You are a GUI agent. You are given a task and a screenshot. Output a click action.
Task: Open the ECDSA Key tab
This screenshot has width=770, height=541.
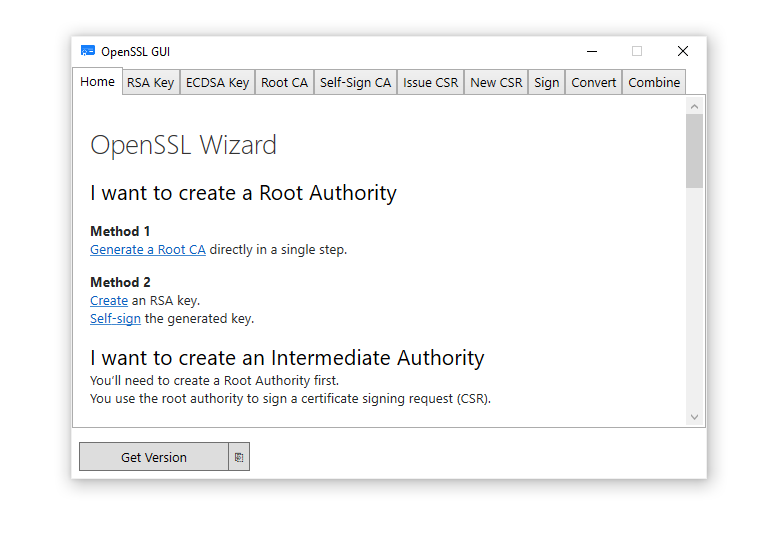218,82
